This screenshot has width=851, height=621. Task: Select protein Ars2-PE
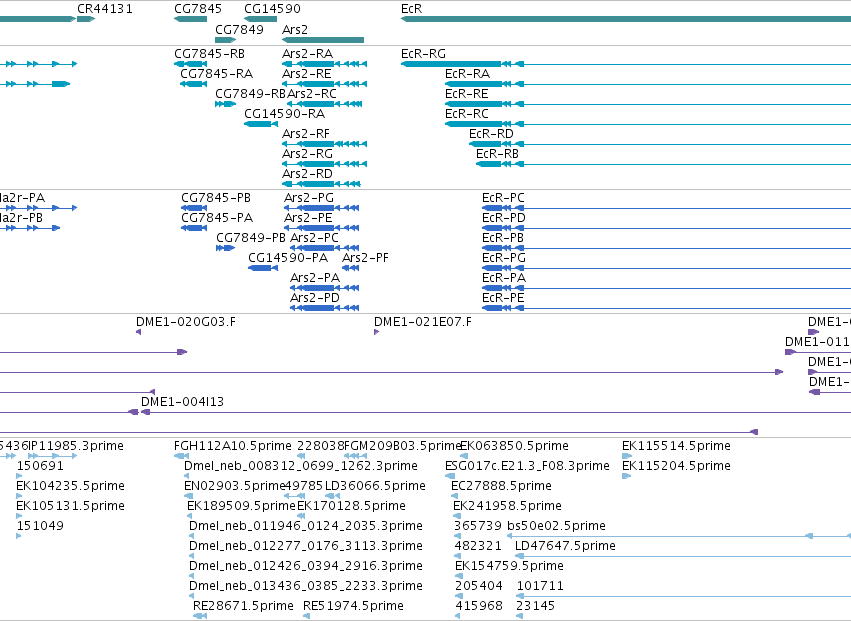(308, 218)
